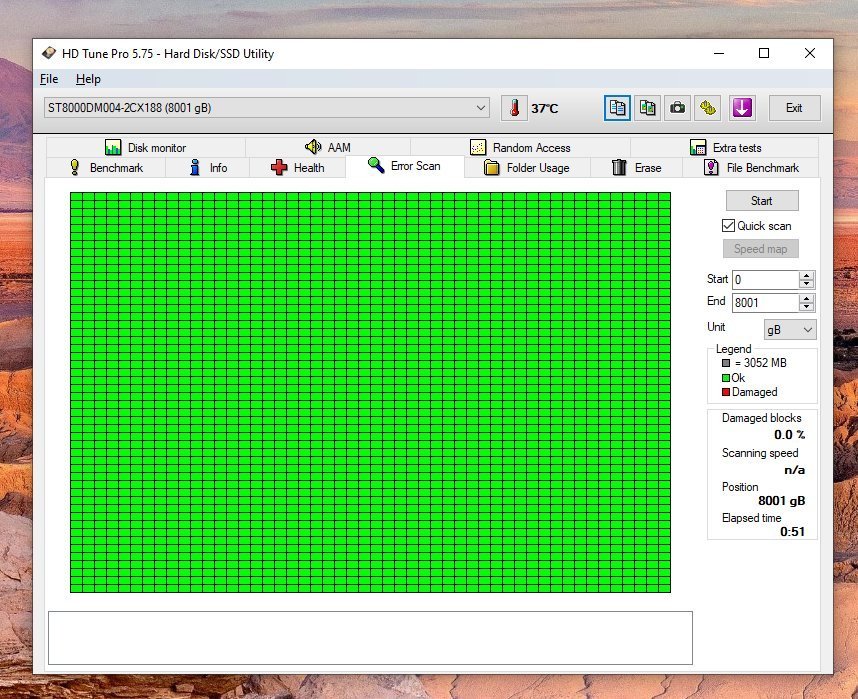Decrease the End value with down arrow
This screenshot has height=699, width=858.
(807, 307)
